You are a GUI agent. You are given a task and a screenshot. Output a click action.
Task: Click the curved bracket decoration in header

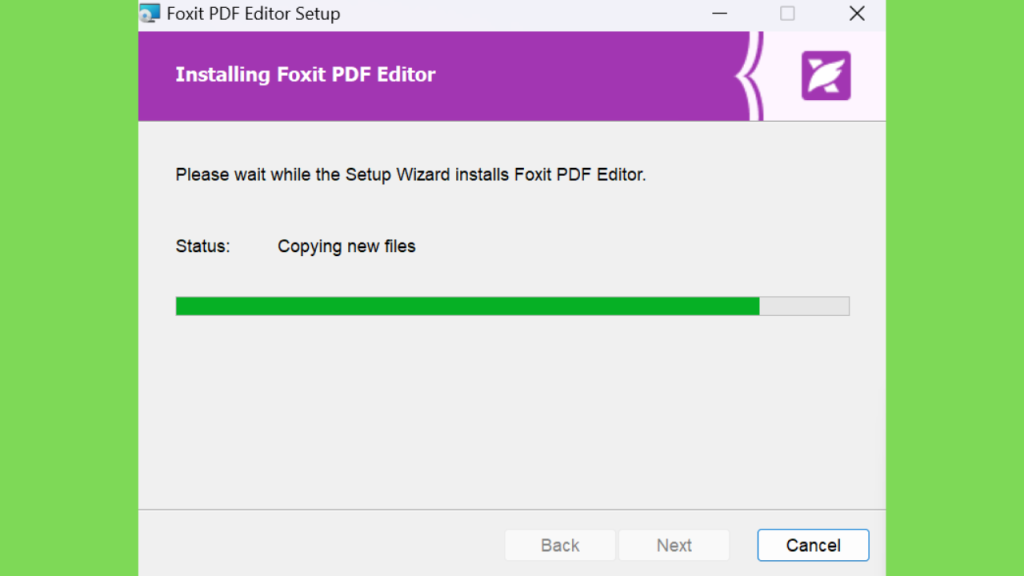pos(750,76)
